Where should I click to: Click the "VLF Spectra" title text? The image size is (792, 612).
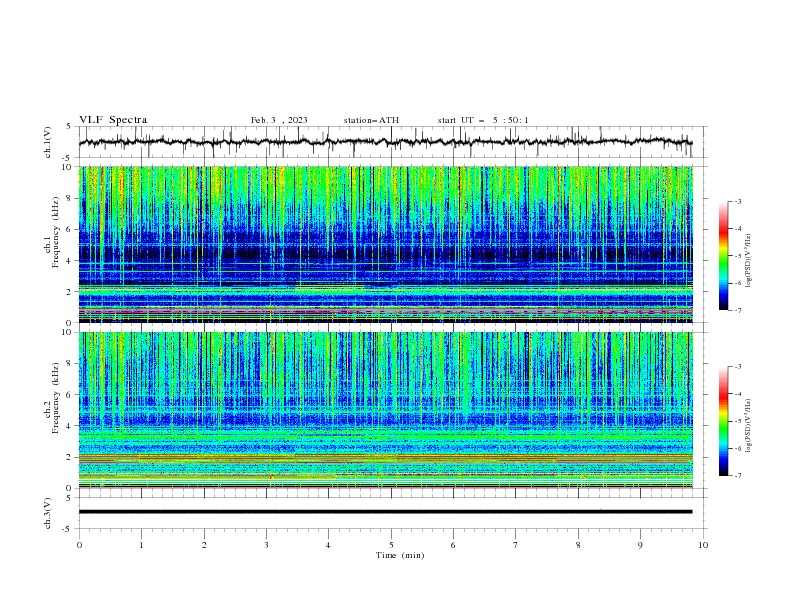coord(113,120)
